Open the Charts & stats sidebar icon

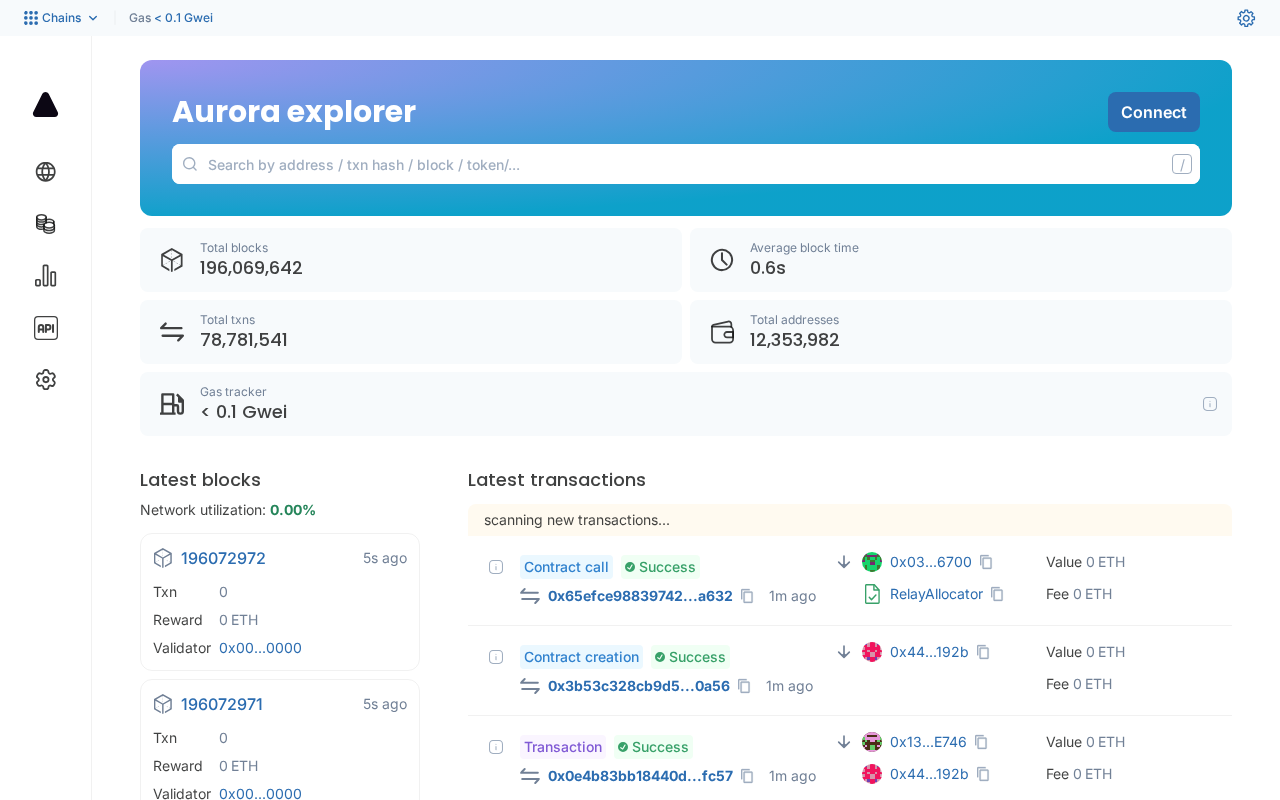[x=45, y=276]
